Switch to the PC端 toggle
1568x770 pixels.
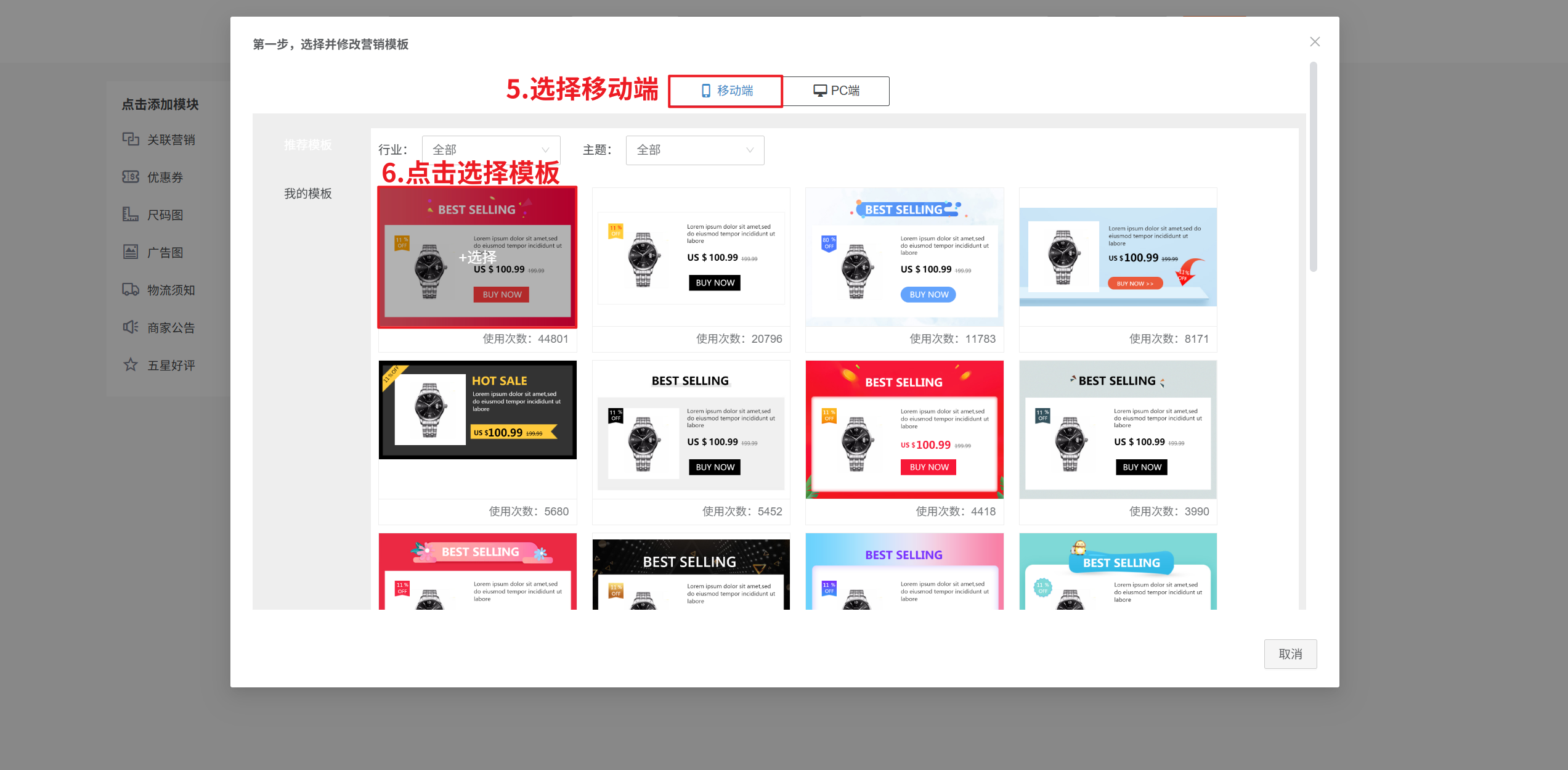point(836,91)
